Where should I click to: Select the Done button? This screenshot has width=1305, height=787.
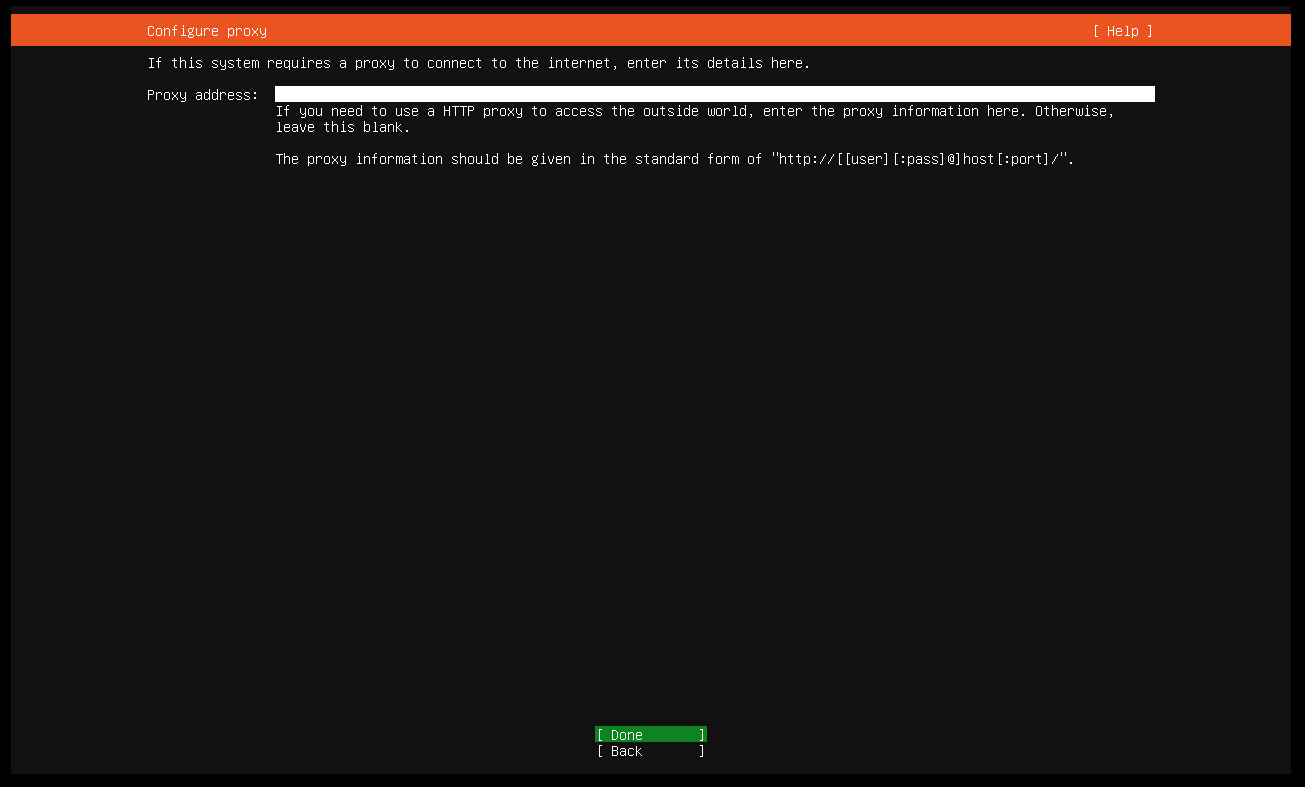click(651, 735)
